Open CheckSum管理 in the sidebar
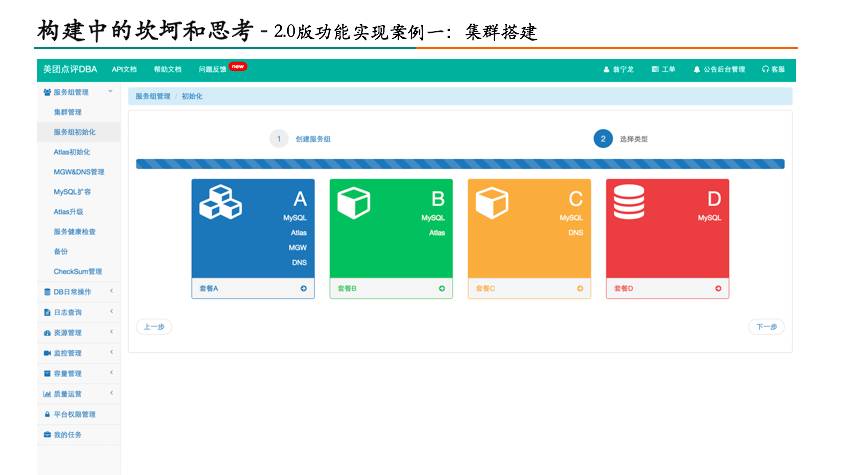The width and height of the screenshot is (848, 475). tap(78, 272)
